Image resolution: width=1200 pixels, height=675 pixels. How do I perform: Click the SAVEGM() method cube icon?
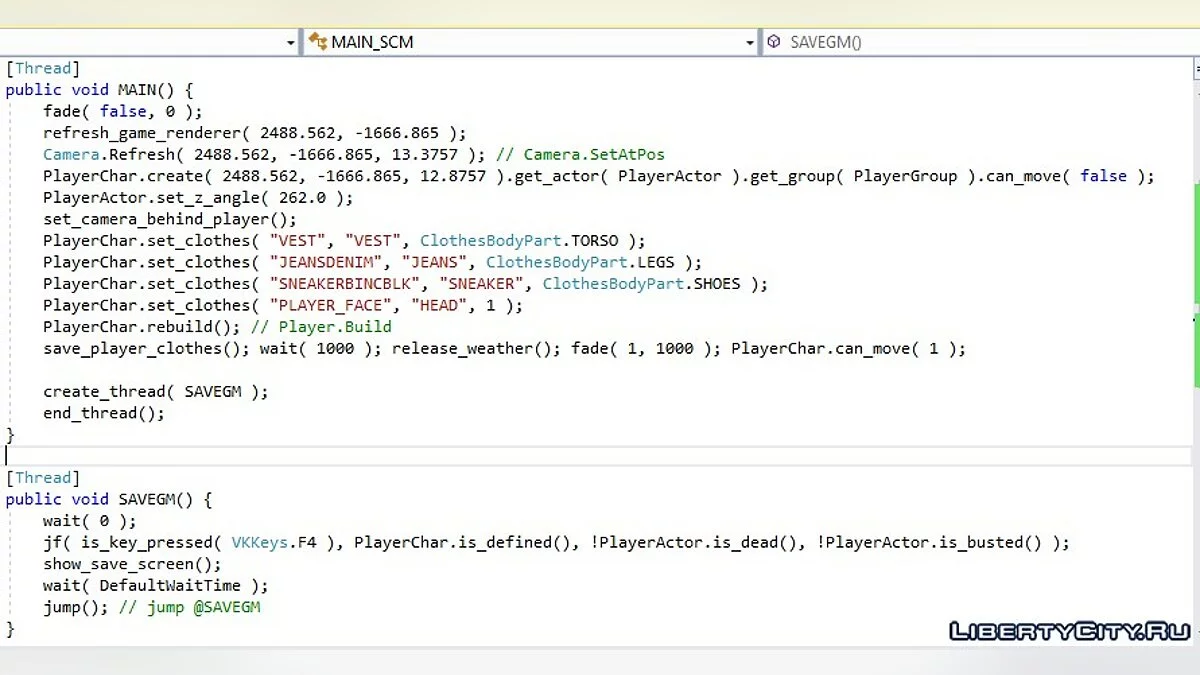tap(774, 42)
